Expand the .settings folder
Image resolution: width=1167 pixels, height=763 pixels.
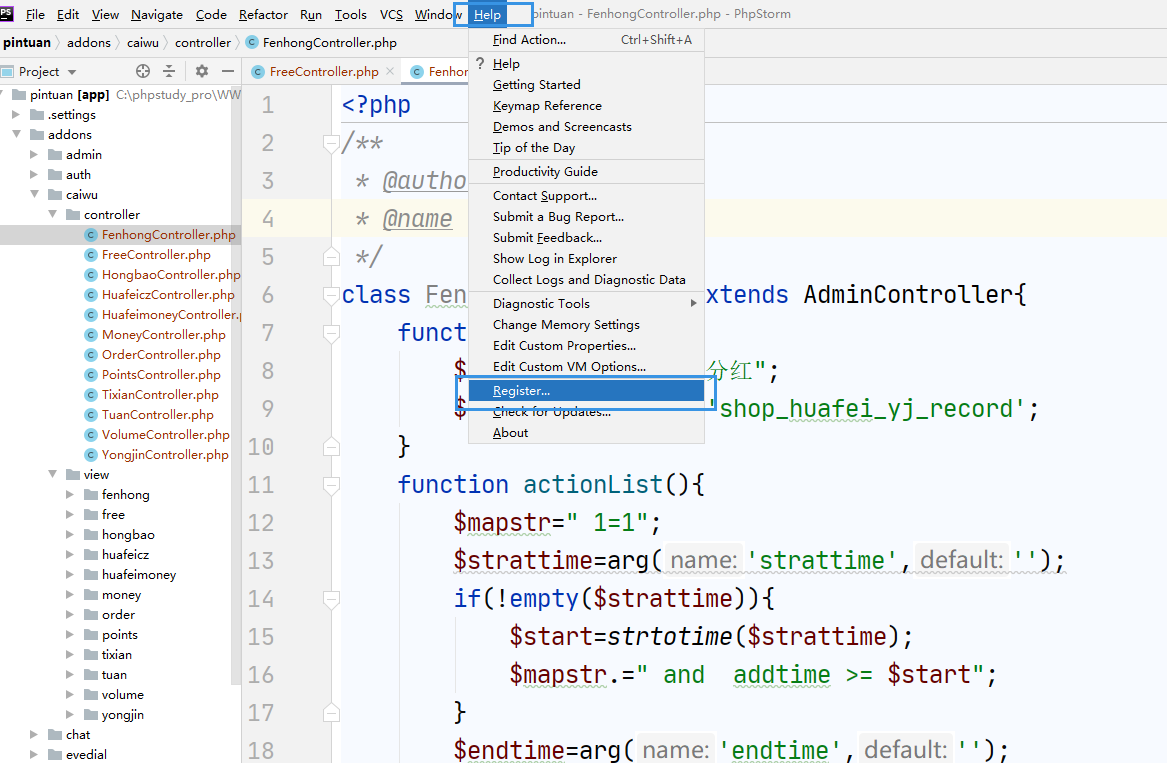pos(16,115)
